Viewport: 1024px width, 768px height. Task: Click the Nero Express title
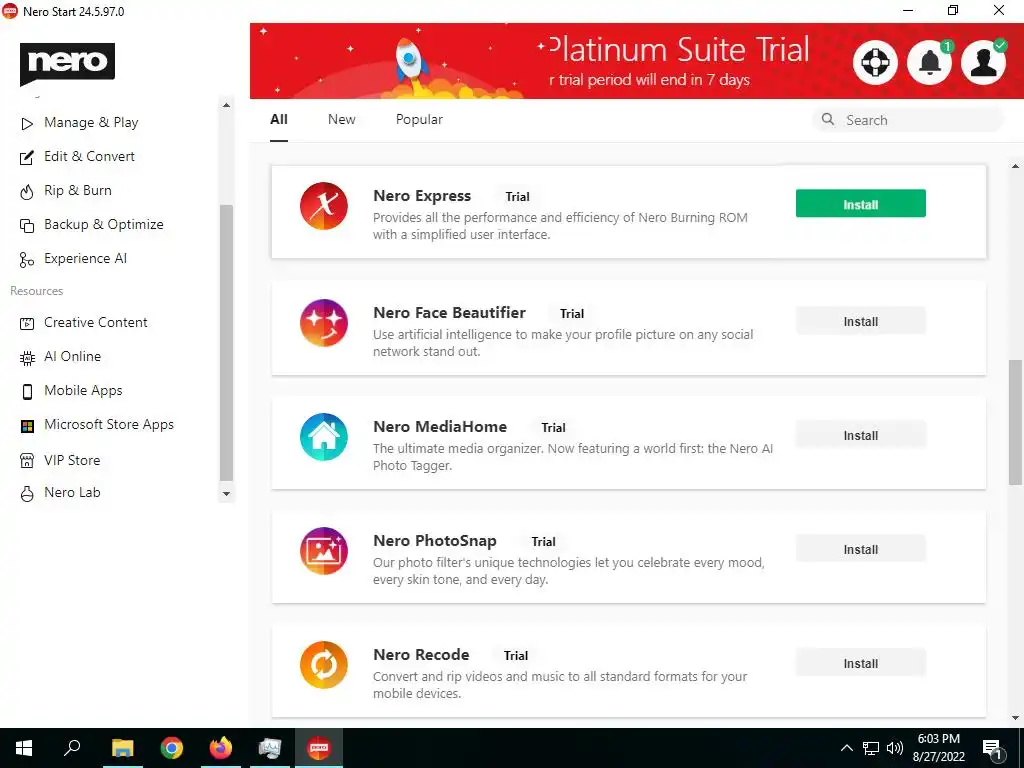click(x=422, y=196)
